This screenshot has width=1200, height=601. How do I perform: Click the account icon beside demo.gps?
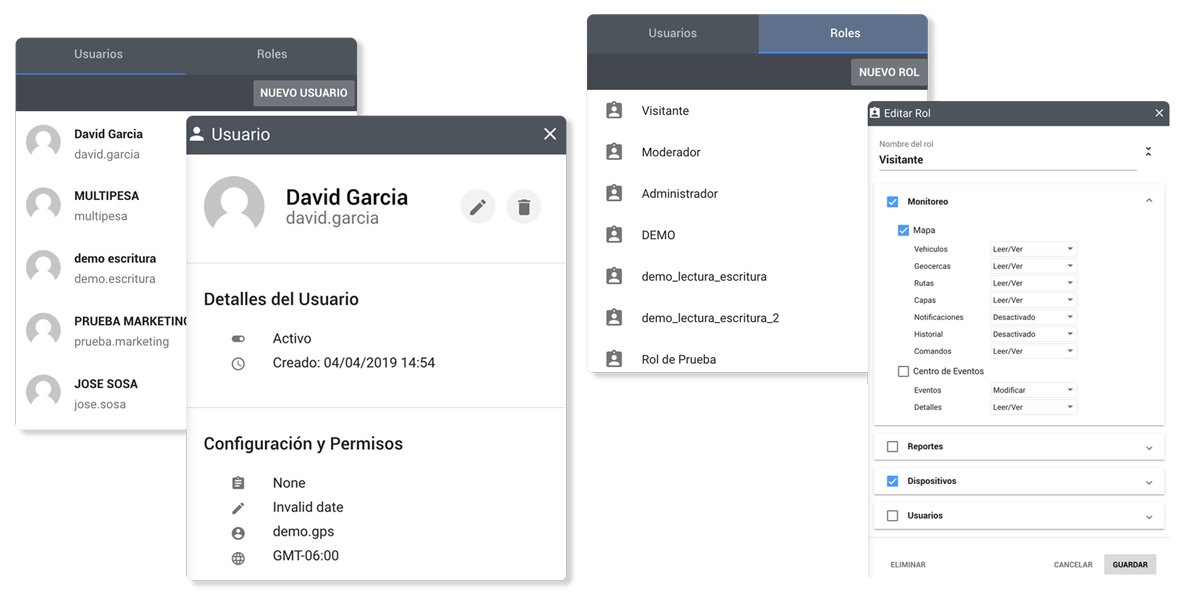(238, 533)
